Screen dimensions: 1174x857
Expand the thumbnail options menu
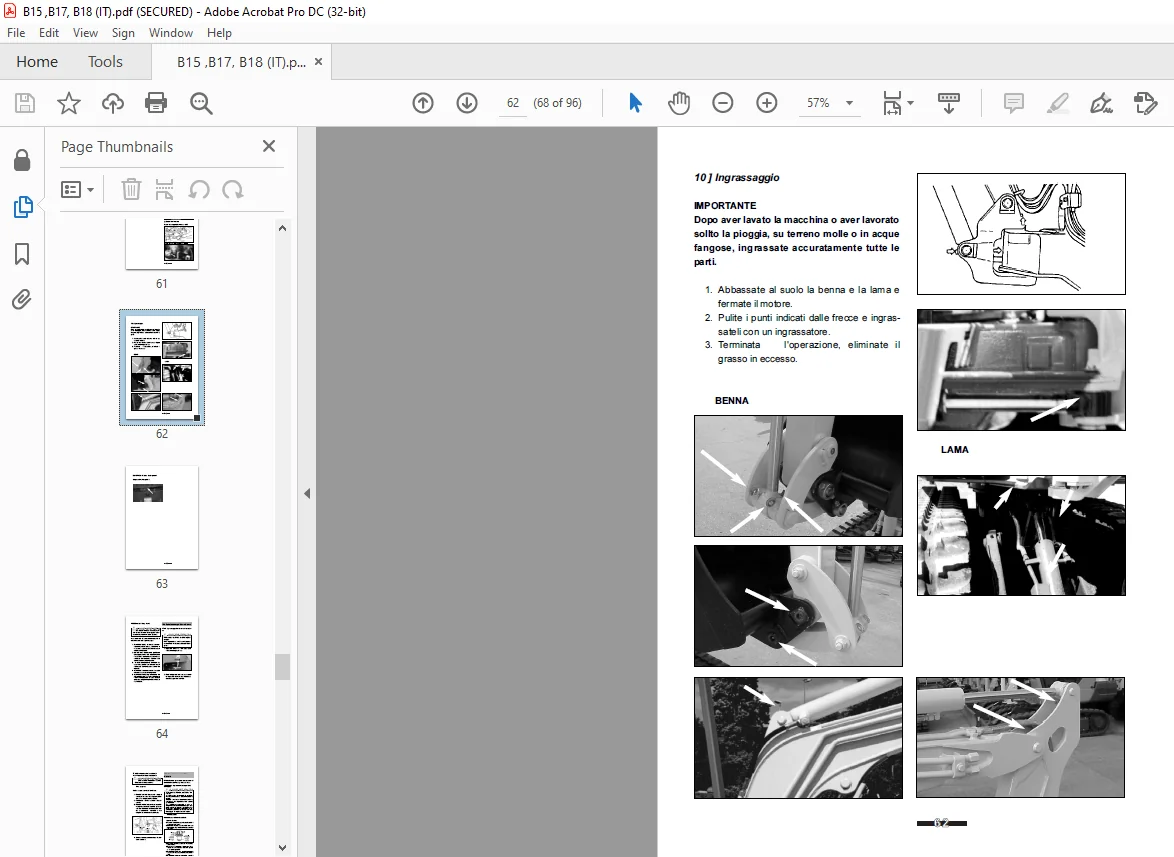coord(78,189)
